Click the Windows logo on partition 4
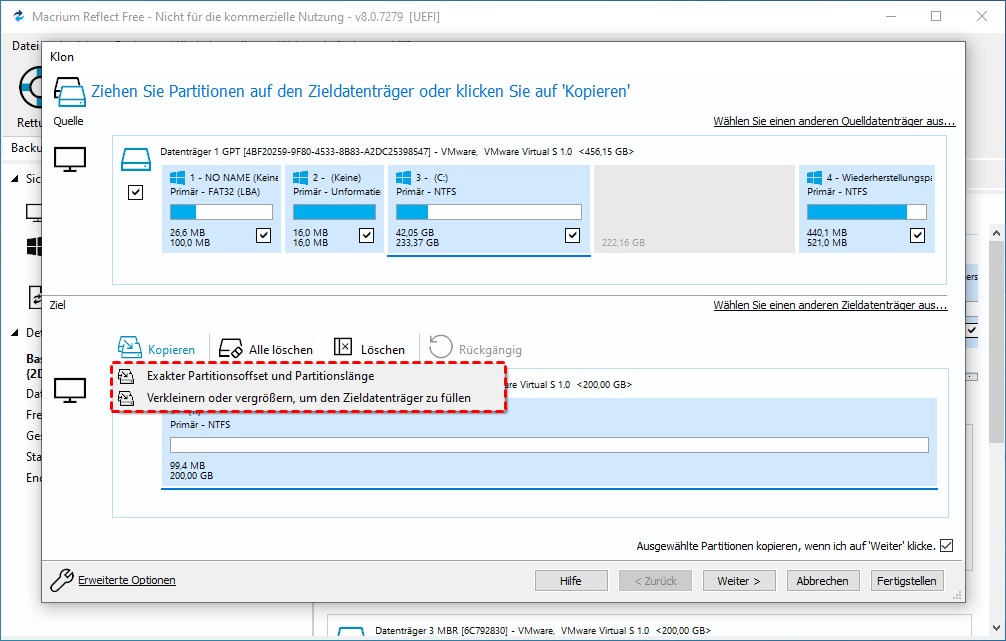This screenshot has height=641, width=1006. (815, 178)
